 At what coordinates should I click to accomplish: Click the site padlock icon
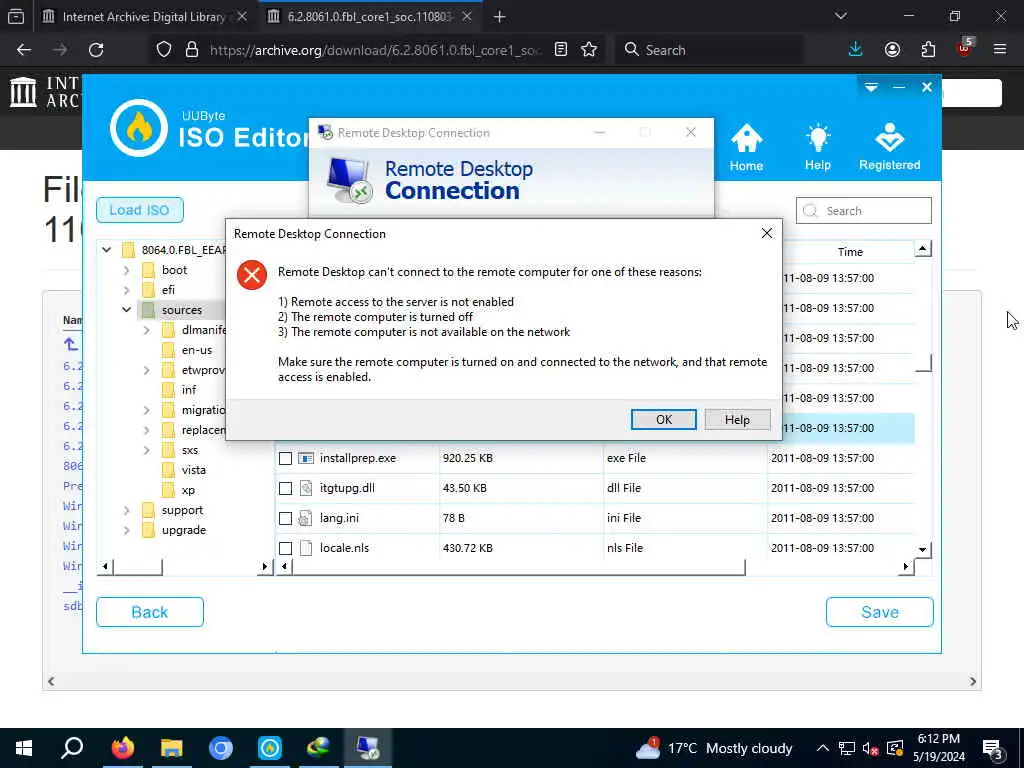pos(191,50)
